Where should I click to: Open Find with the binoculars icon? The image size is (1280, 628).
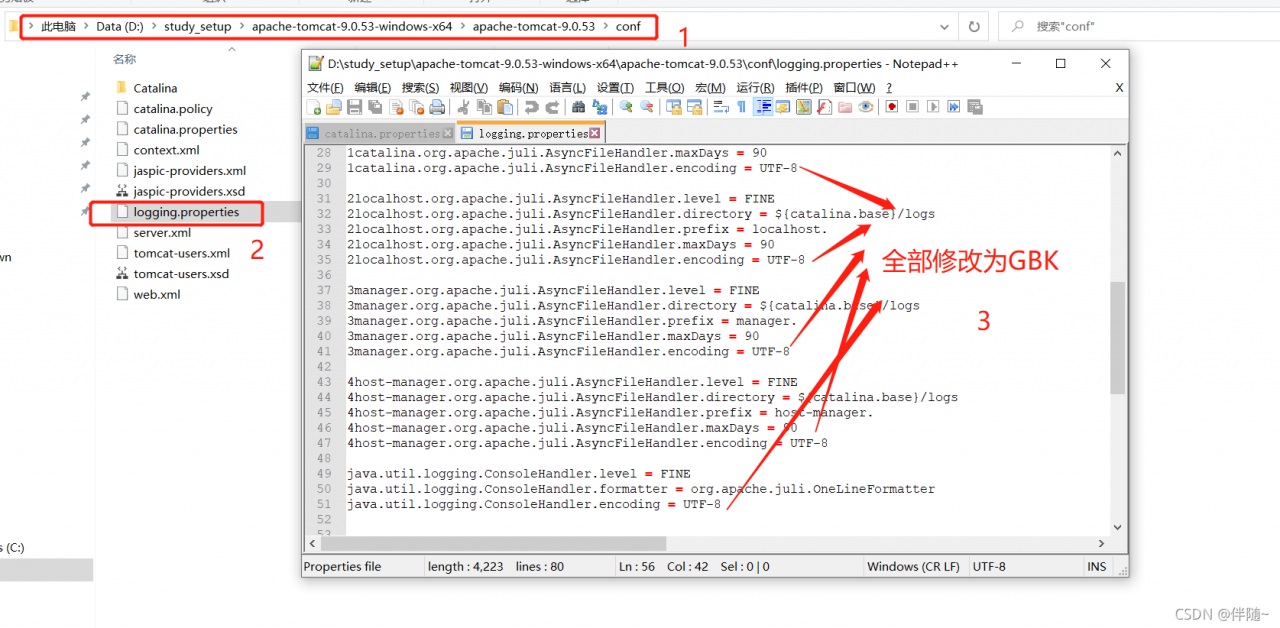tap(579, 107)
